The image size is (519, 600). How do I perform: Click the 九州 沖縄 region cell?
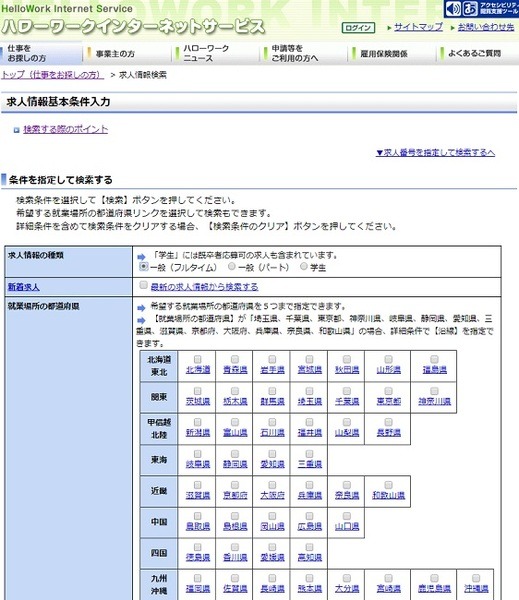(x=159, y=584)
